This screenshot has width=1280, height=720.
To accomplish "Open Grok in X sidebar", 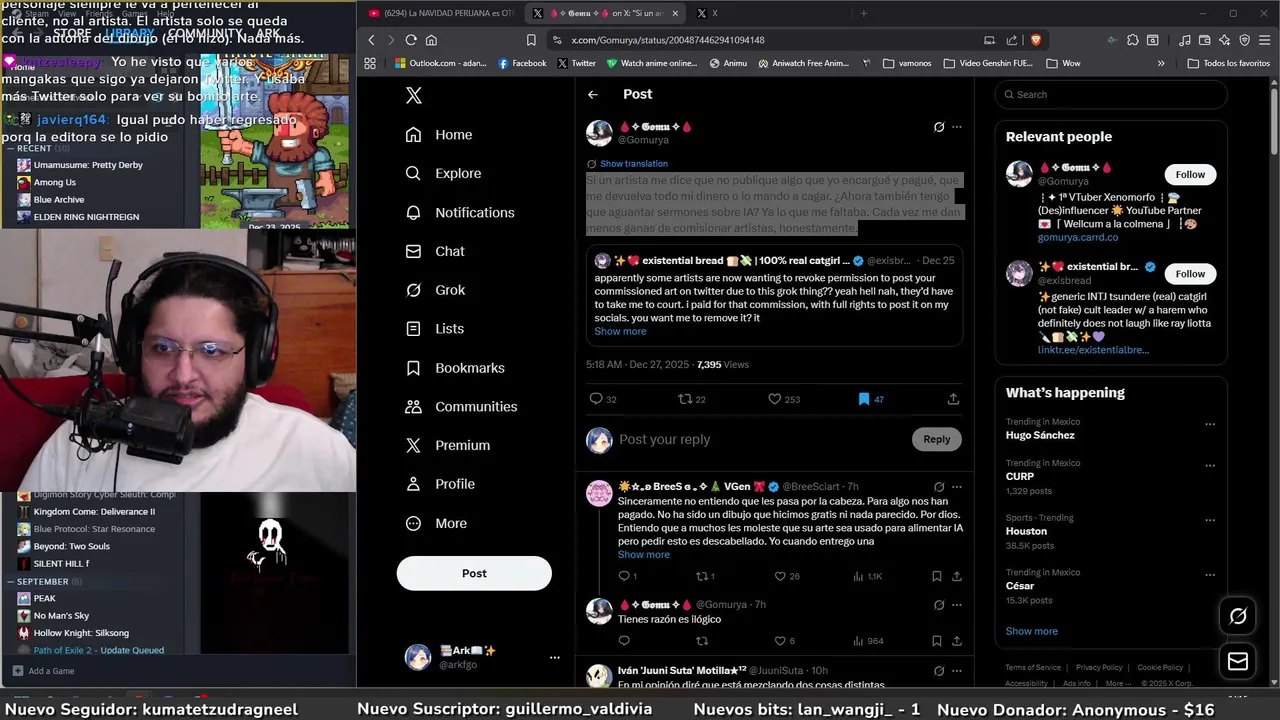I will [x=435, y=290].
